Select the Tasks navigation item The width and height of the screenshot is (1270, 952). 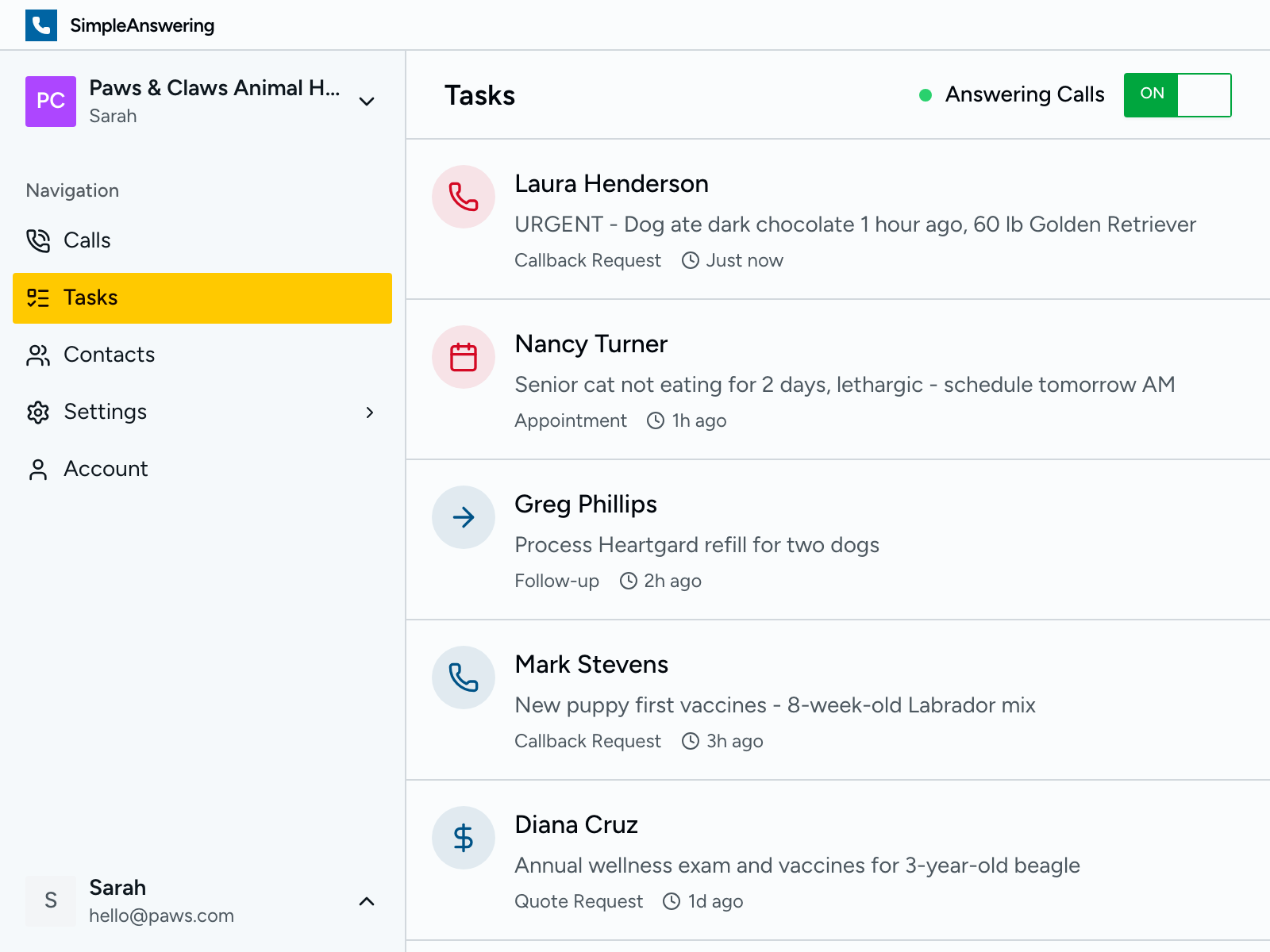[x=90, y=297]
